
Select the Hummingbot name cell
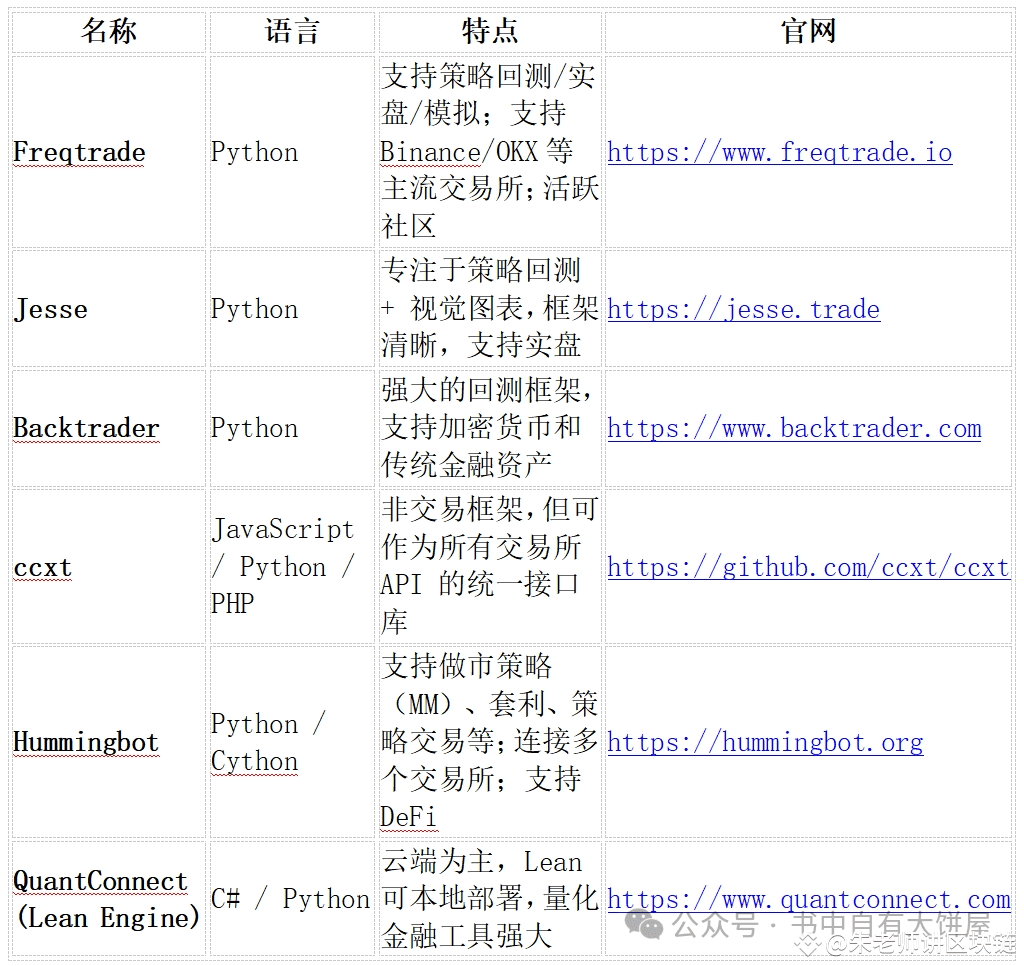coord(86,743)
